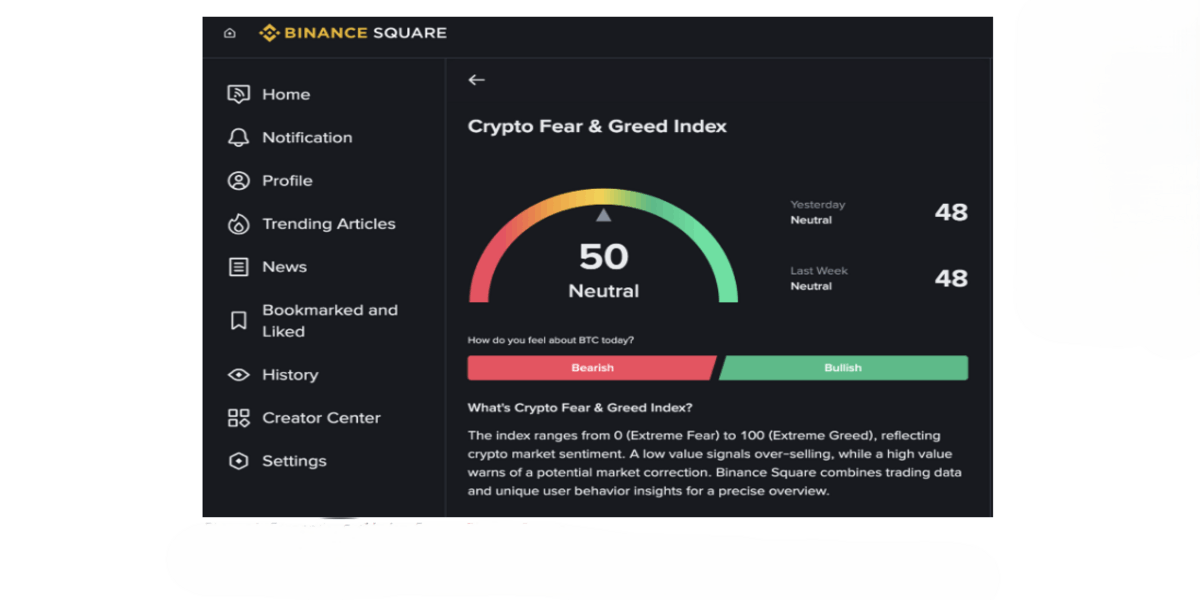This screenshot has width=1200, height=600.
Task: Click the Home feed icon in sidebar
Action: pos(238,95)
